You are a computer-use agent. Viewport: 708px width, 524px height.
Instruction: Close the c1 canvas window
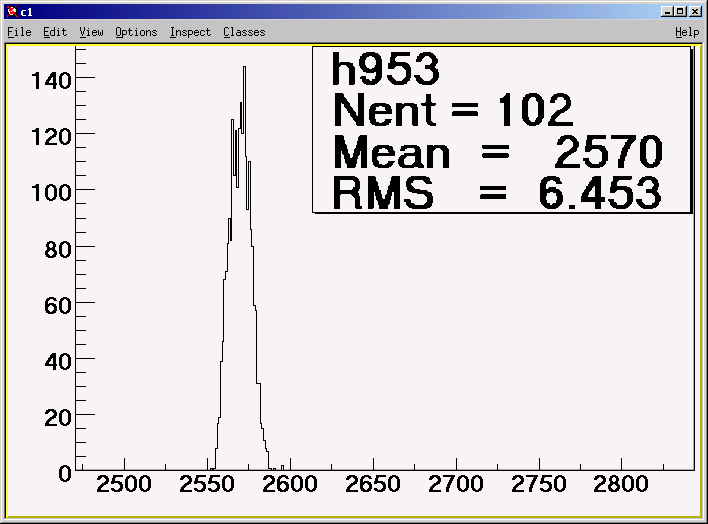point(695,12)
